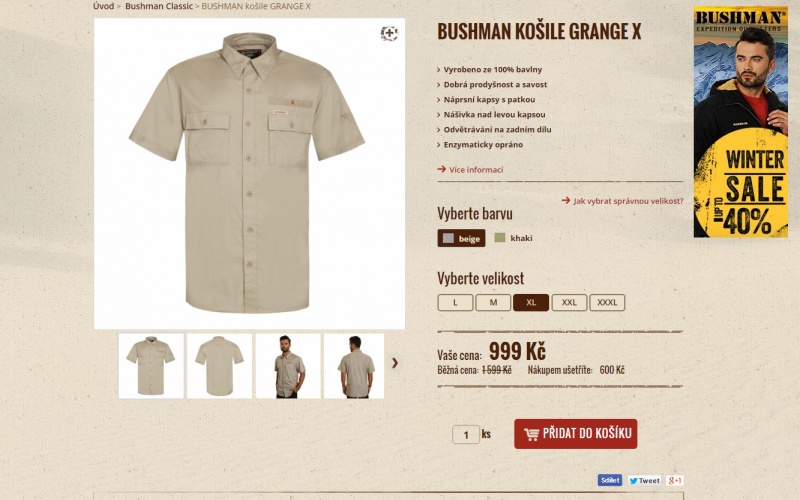The image size is (800, 500).
Task: Open the Winter Sale banner ad
Action: 740,121
